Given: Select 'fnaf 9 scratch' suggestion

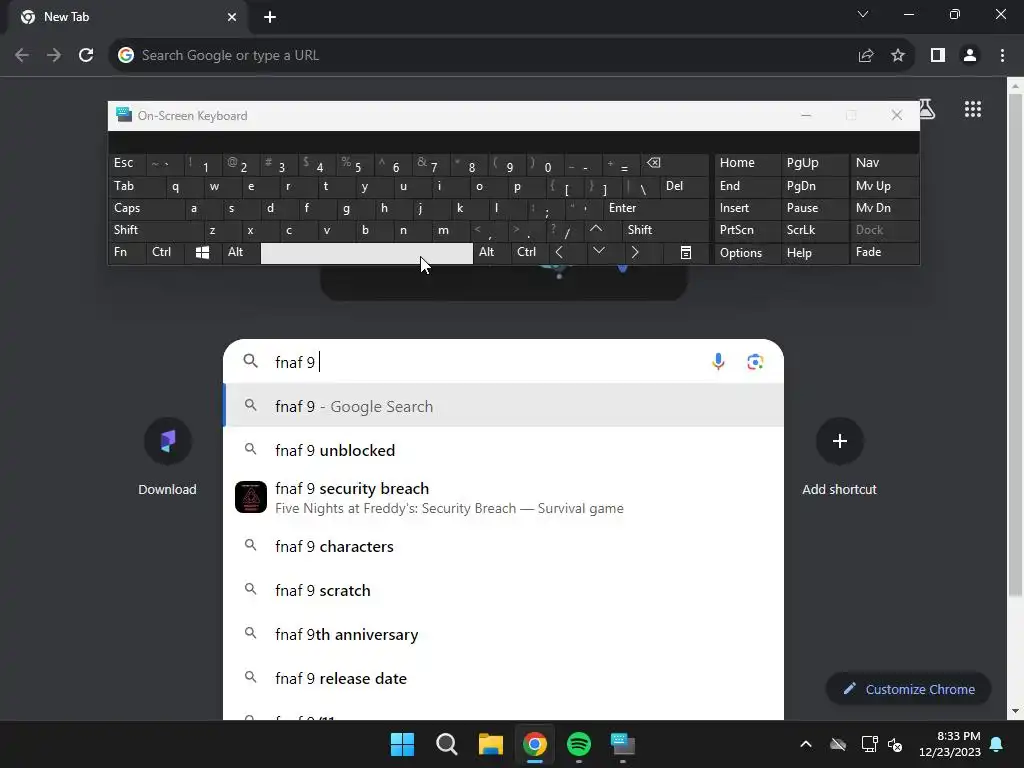Looking at the screenshot, I should (504, 590).
